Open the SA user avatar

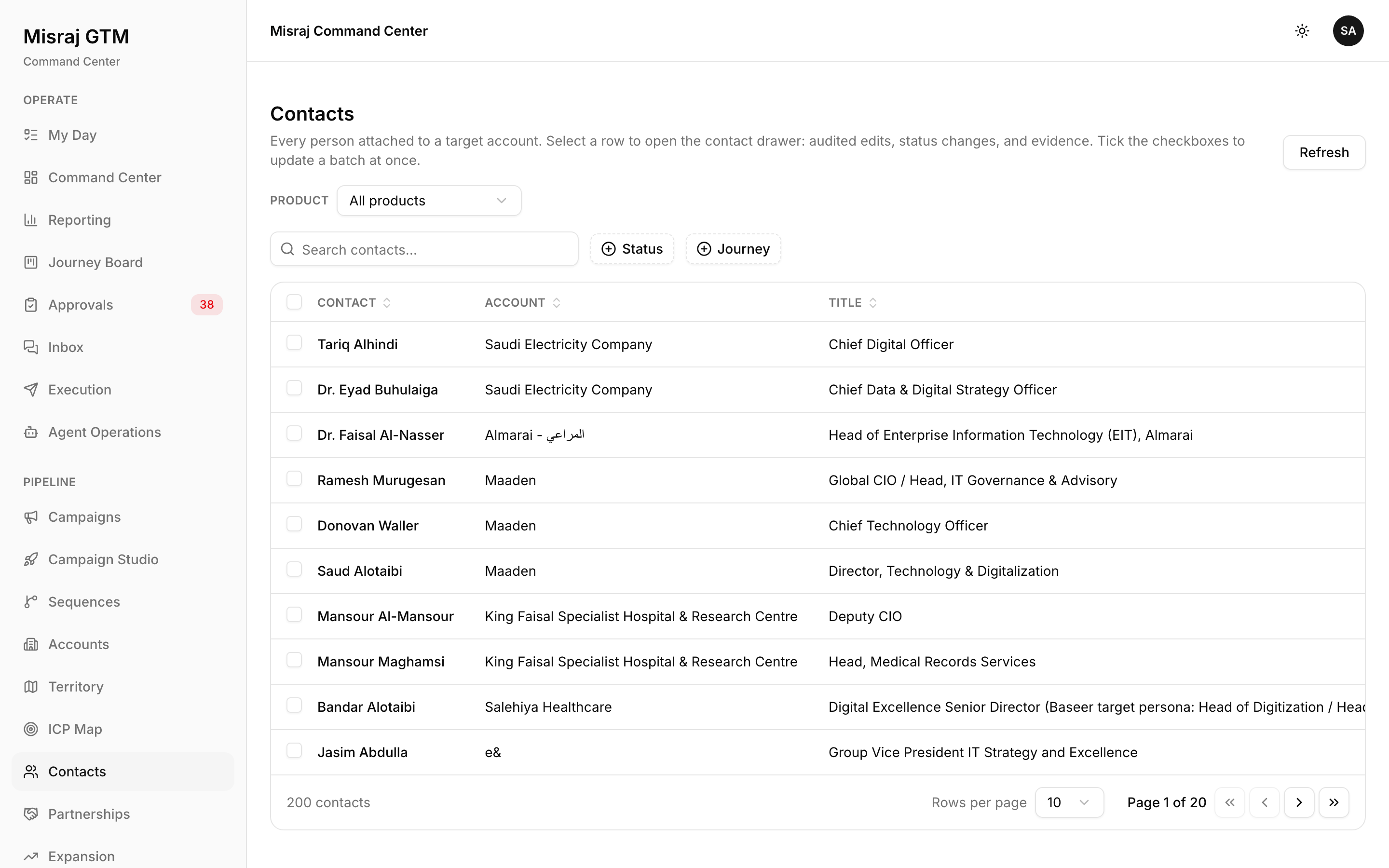1348,31
